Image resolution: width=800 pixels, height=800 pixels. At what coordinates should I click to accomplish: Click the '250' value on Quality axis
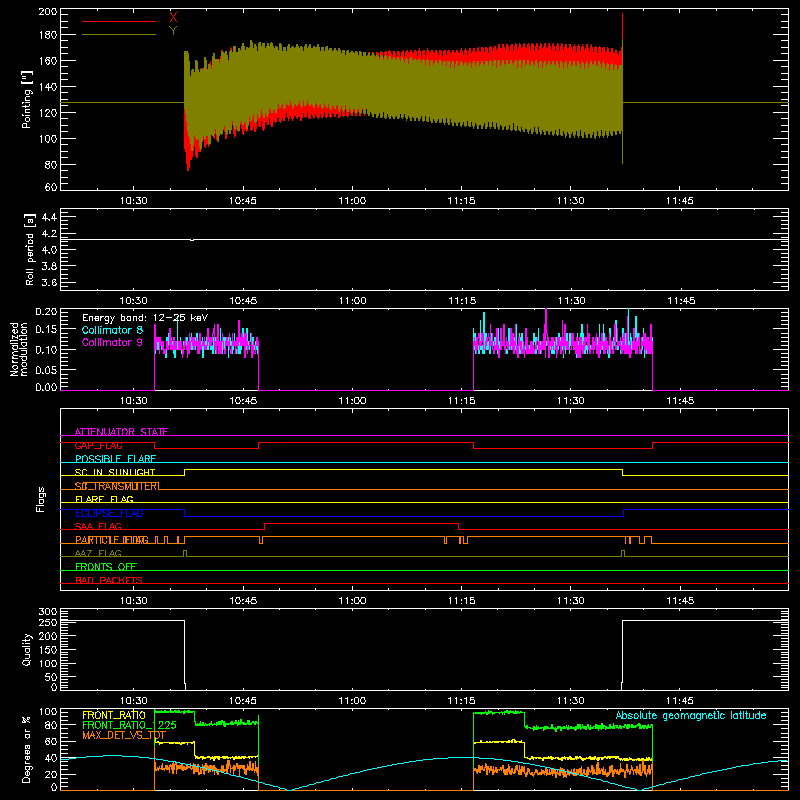[x=48, y=623]
